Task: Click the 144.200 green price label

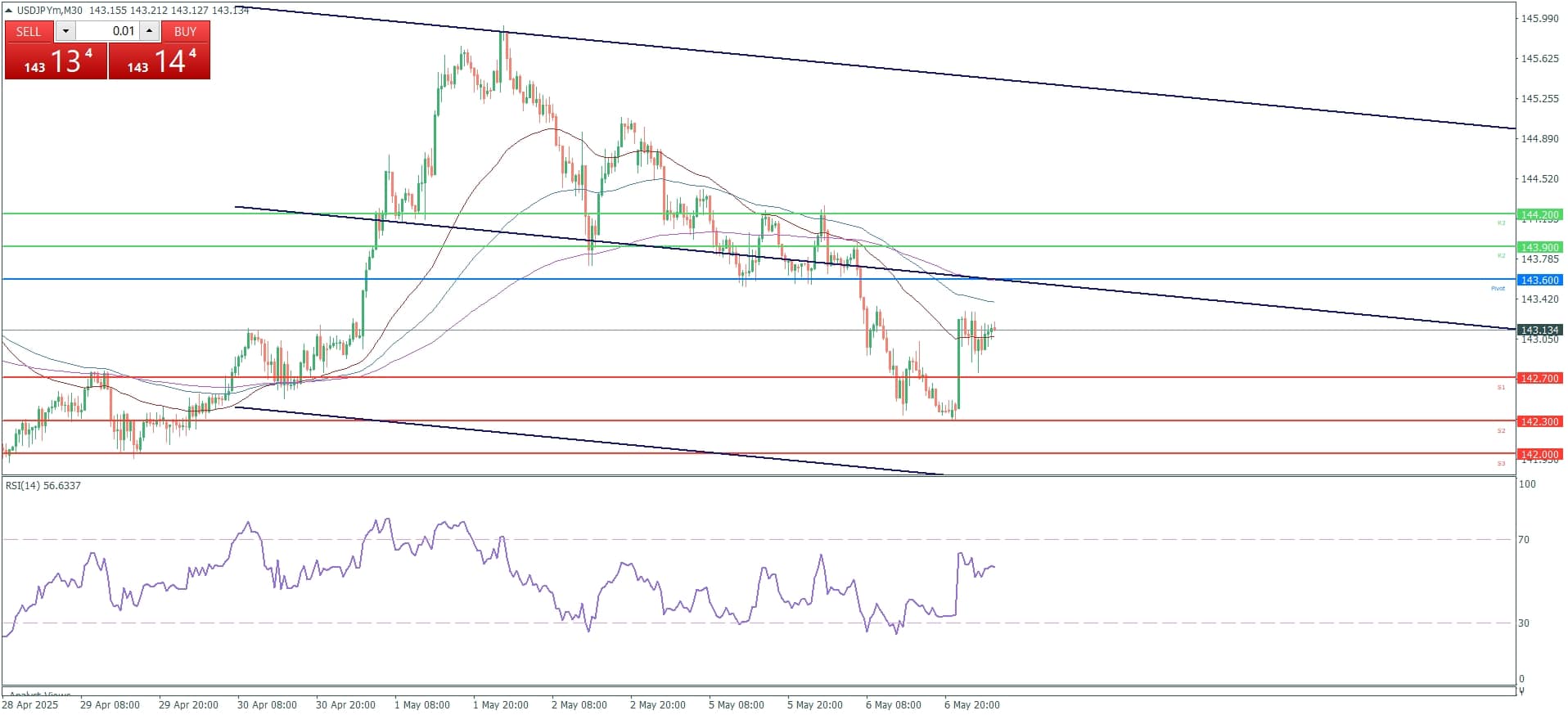Action: (1539, 214)
